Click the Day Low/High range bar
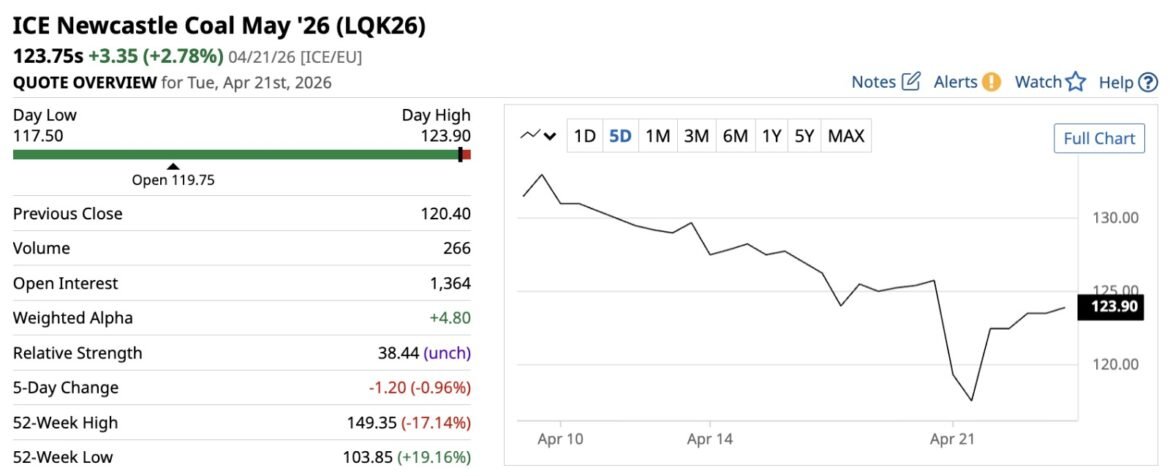 [240, 154]
